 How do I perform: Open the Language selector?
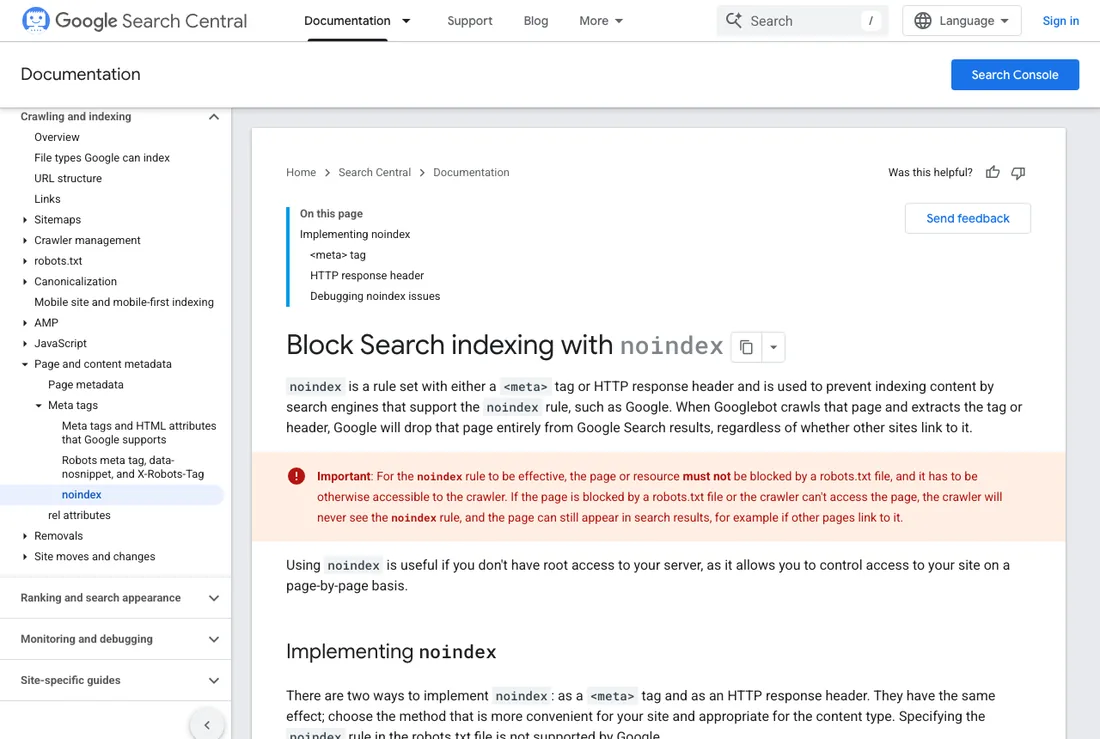coord(961,20)
